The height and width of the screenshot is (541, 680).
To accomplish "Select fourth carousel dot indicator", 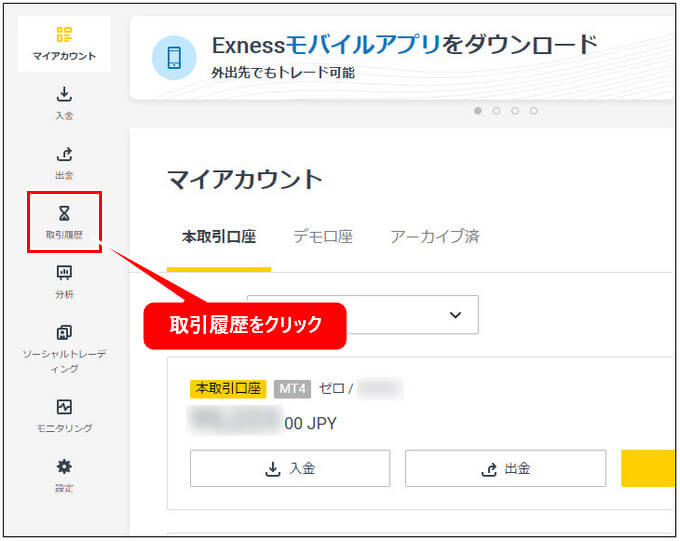I will (534, 111).
